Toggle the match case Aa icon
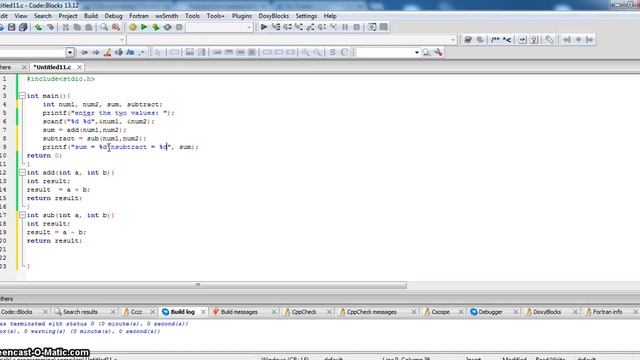 tap(130, 52)
